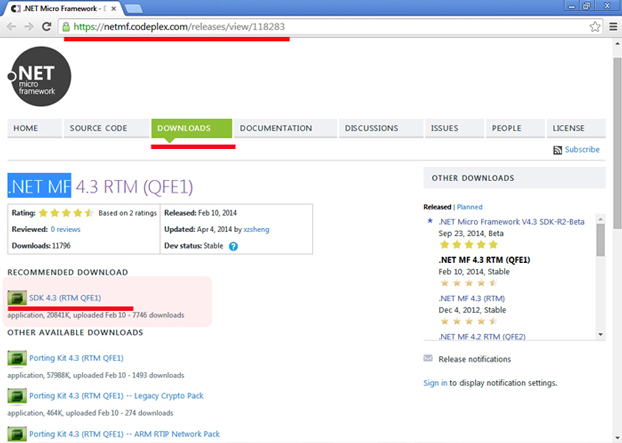The width and height of the screenshot is (622, 443).
Task: Click the green padlock security icon
Action: tap(66, 27)
